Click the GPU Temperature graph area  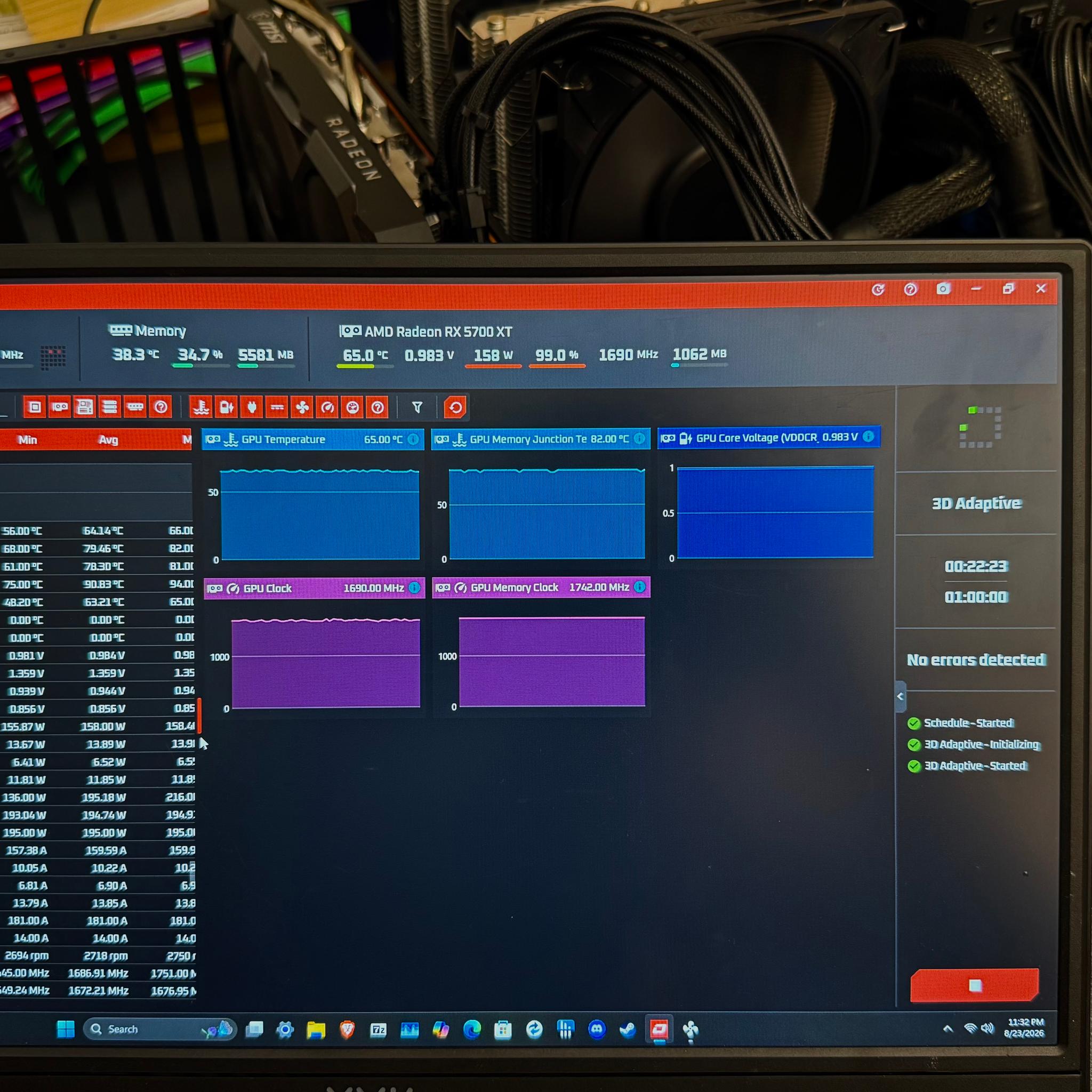click(x=320, y=515)
